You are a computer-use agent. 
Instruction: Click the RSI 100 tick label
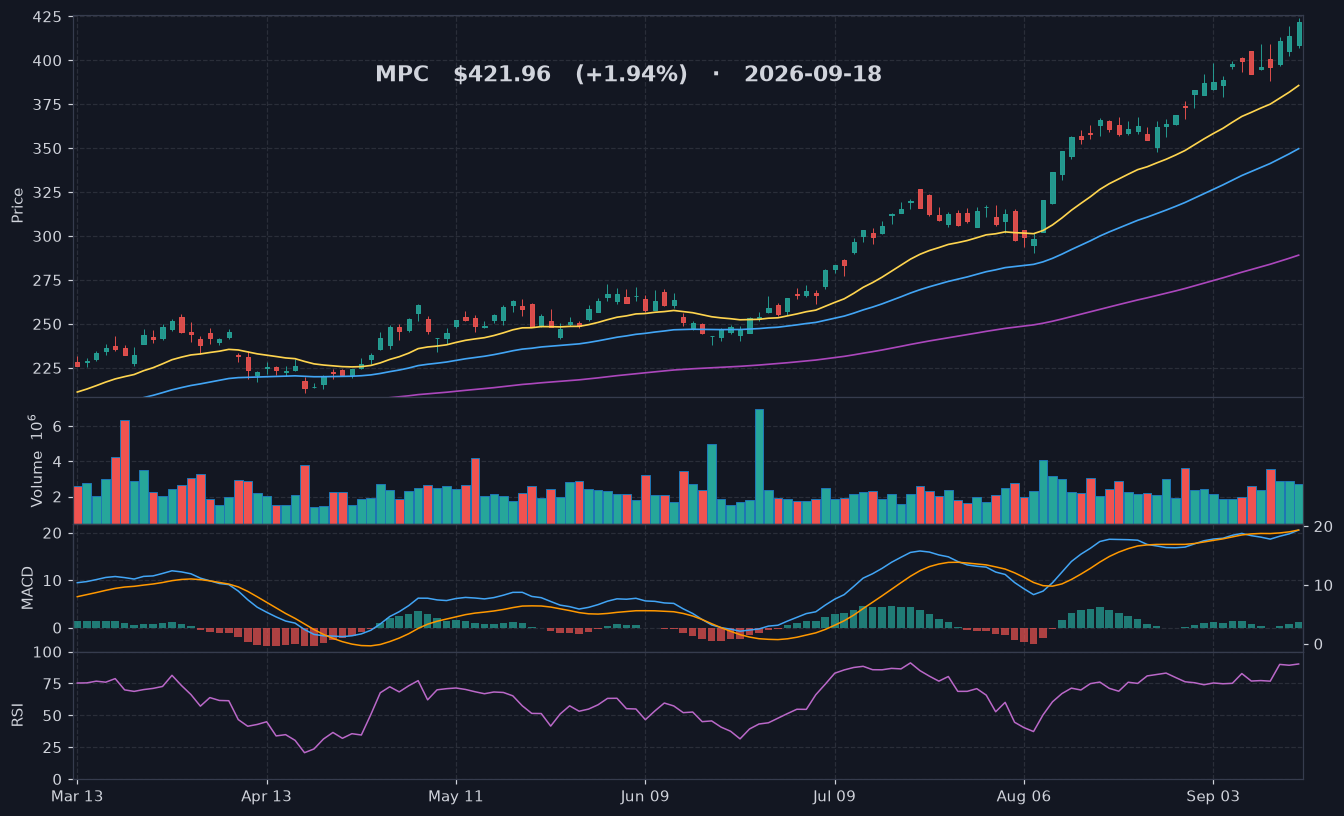[48, 653]
